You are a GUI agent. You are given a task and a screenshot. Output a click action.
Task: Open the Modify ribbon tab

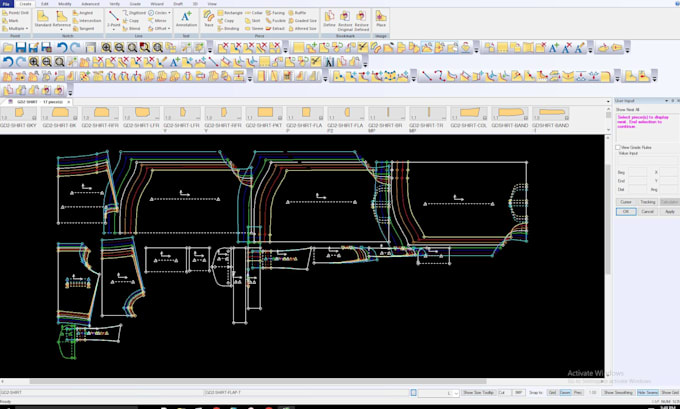(64, 4)
